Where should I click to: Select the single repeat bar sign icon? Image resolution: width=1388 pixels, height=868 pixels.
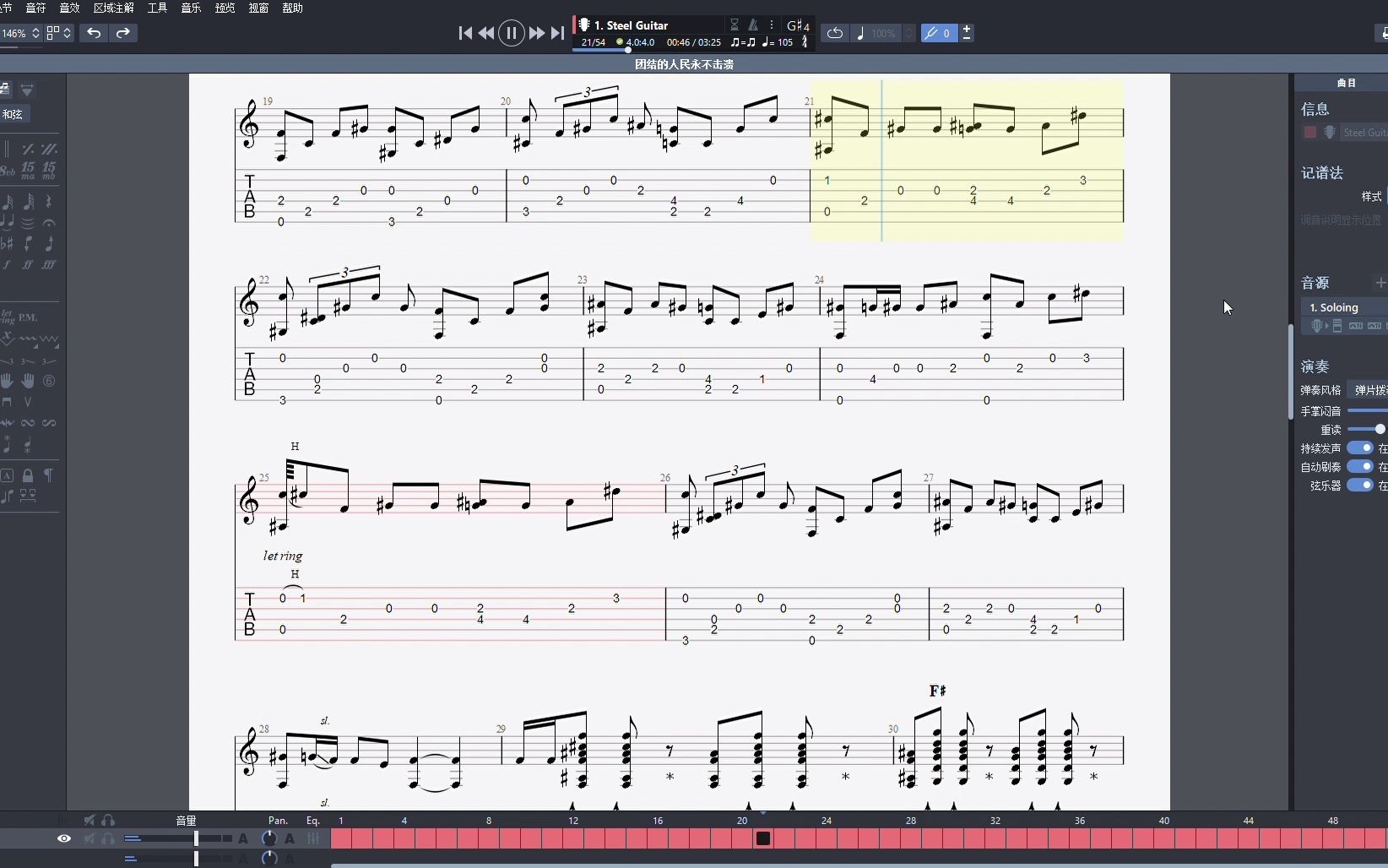point(28,149)
